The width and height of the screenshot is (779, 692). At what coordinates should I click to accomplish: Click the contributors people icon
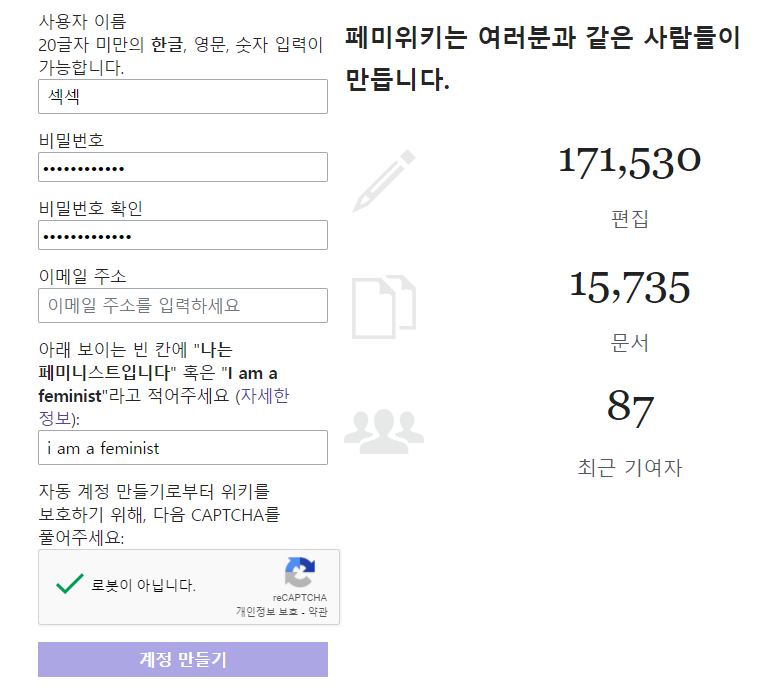point(383,427)
